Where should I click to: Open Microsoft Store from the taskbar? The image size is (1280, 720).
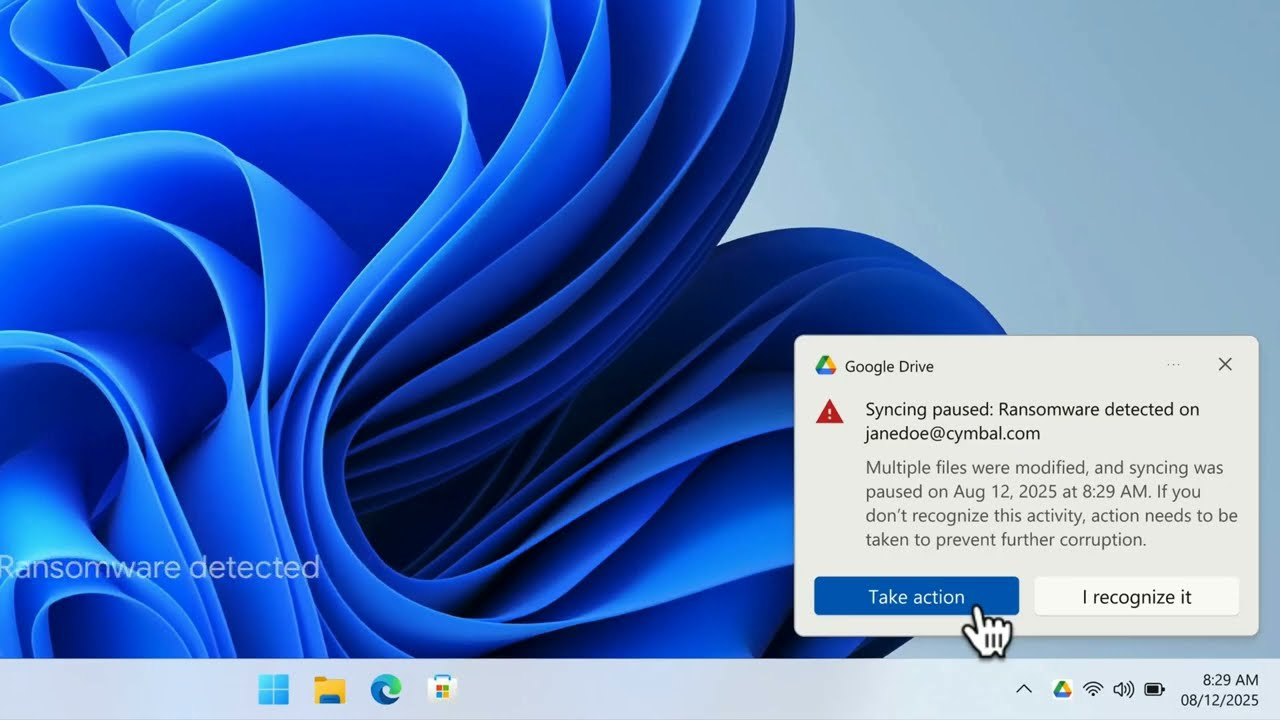coord(441,688)
